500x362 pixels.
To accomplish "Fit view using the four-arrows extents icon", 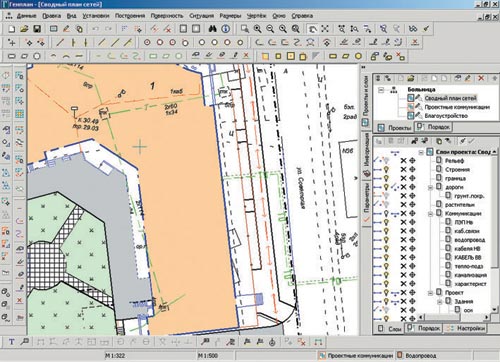I will pos(325,29).
